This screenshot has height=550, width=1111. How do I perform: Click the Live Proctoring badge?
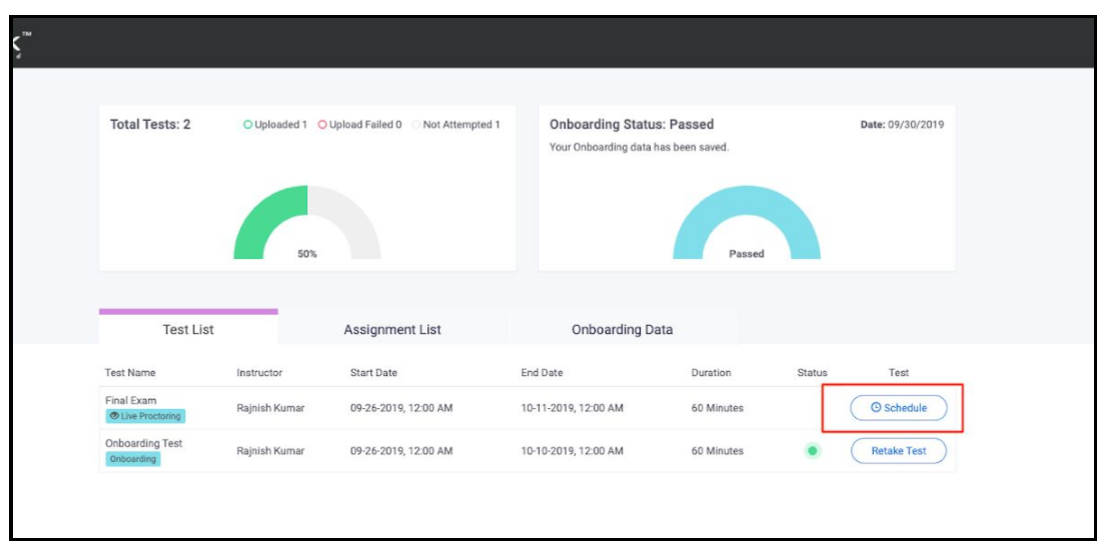[x=145, y=416]
